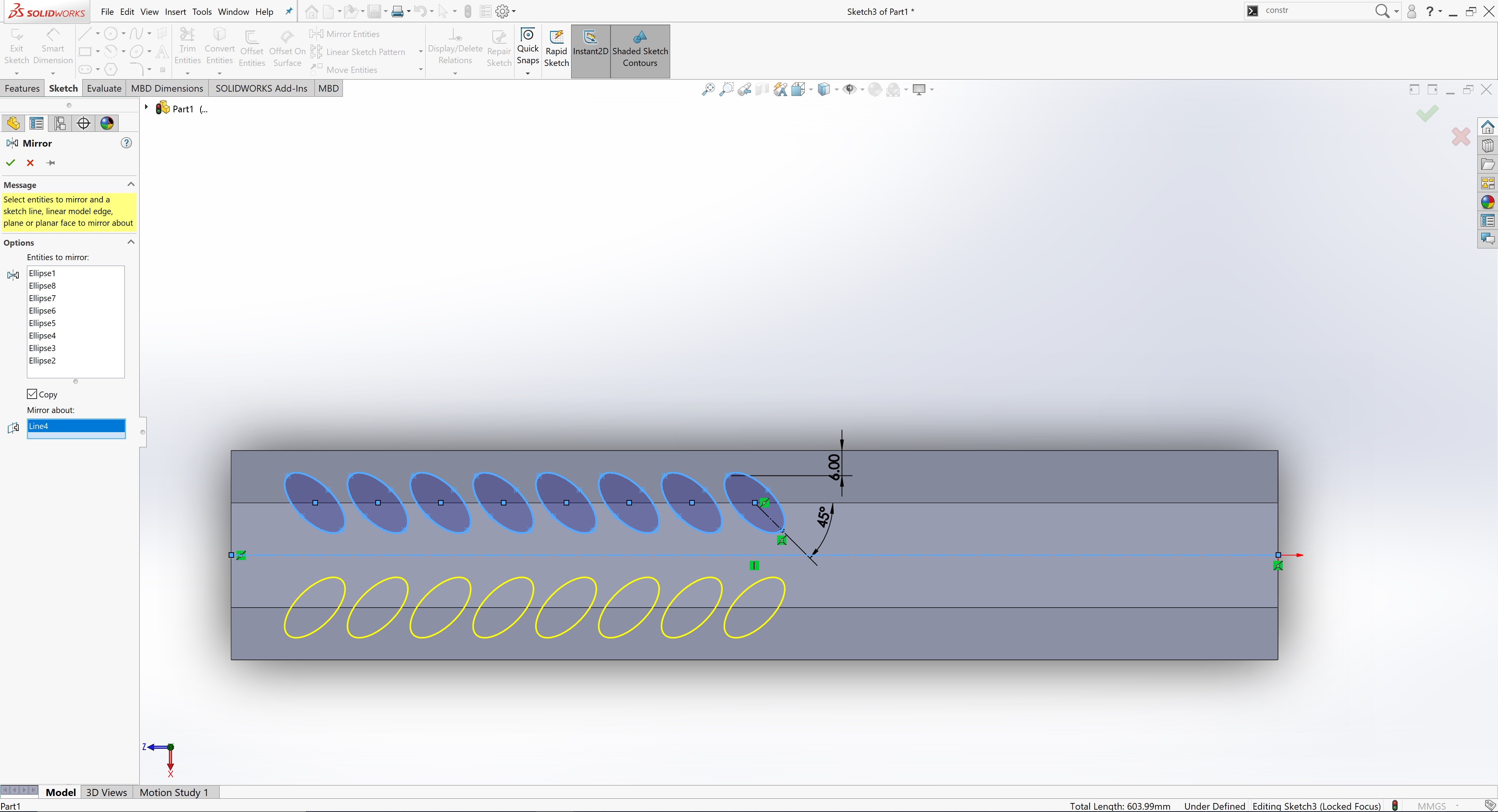Open SOLIDWORKS Resources home icon
The image size is (1498, 812).
click(x=1487, y=127)
